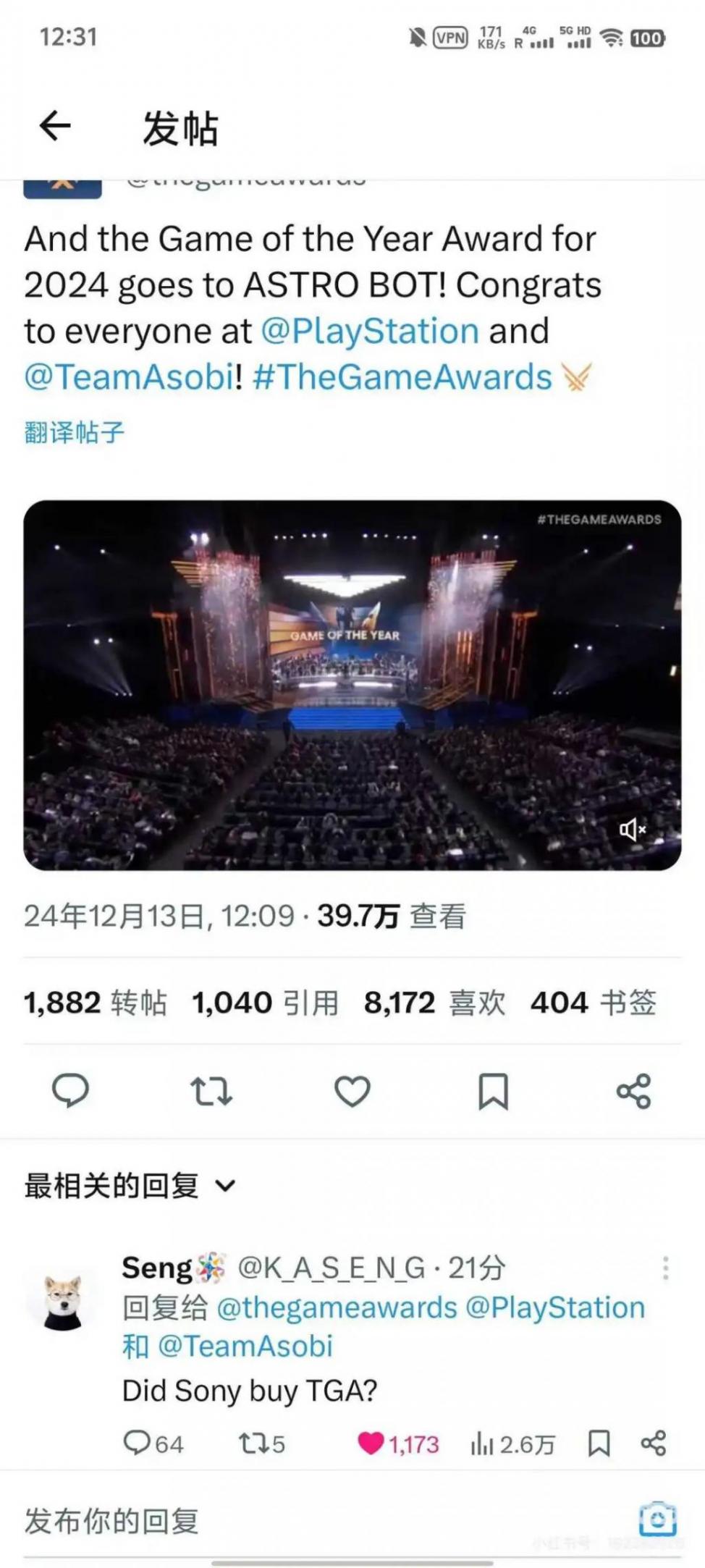Image resolution: width=705 pixels, height=1568 pixels.
Task: Unmute the video using speaker icon
Action: coord(632,830)
